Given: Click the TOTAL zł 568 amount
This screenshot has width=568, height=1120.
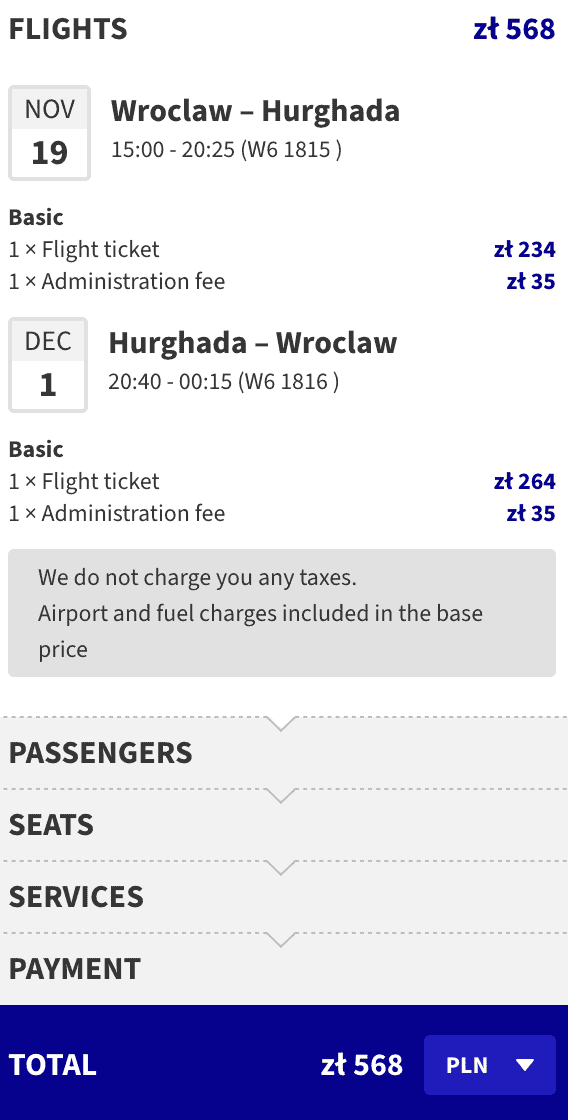Looking at the screenshot, I should point(362,1065).
